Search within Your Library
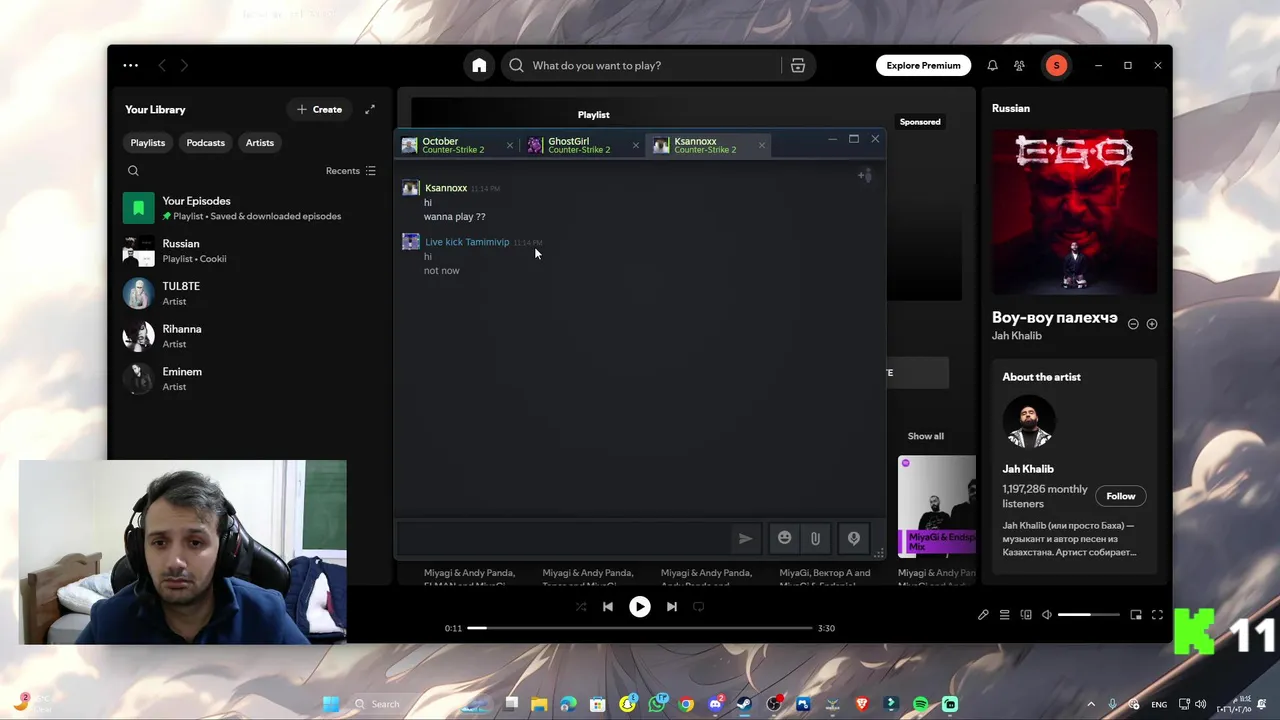 click(x=133, y=171)
